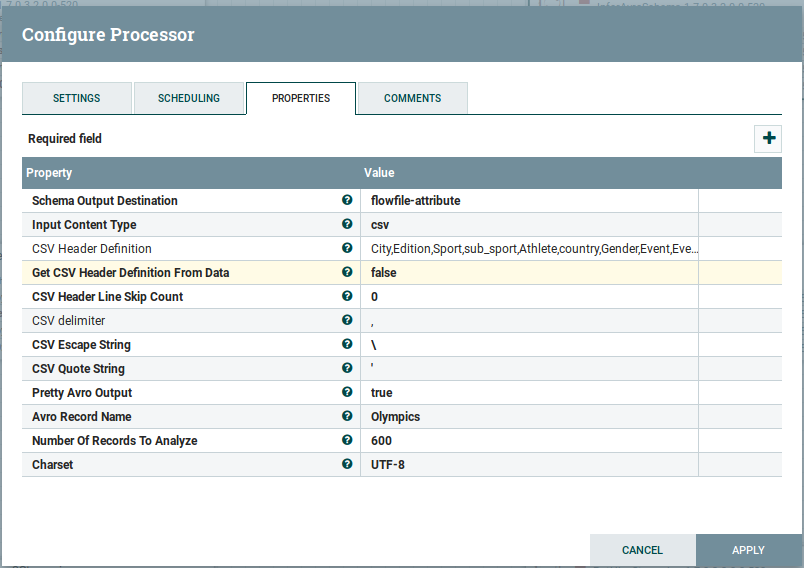The width and height of the screenshot is (804, 568).
Task: Select the Charset property name
Action: (53, 464)
